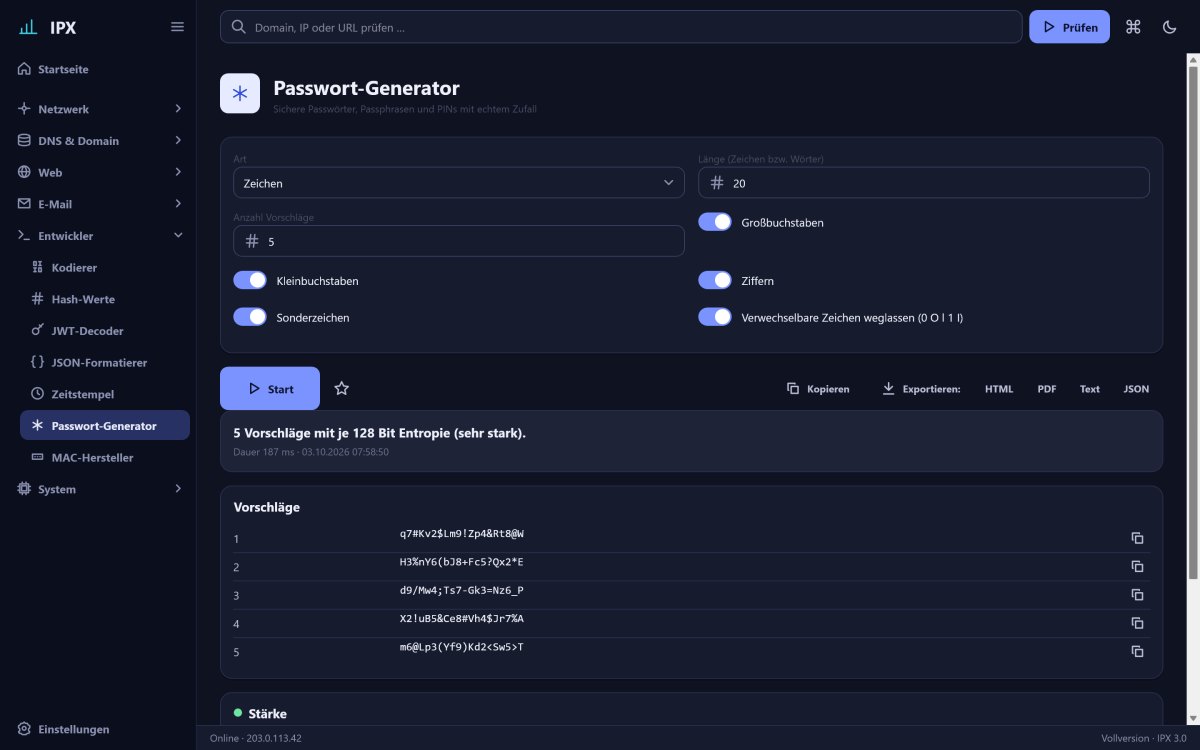
Task: Click the favorite star icon
Action: click(341, 388)
